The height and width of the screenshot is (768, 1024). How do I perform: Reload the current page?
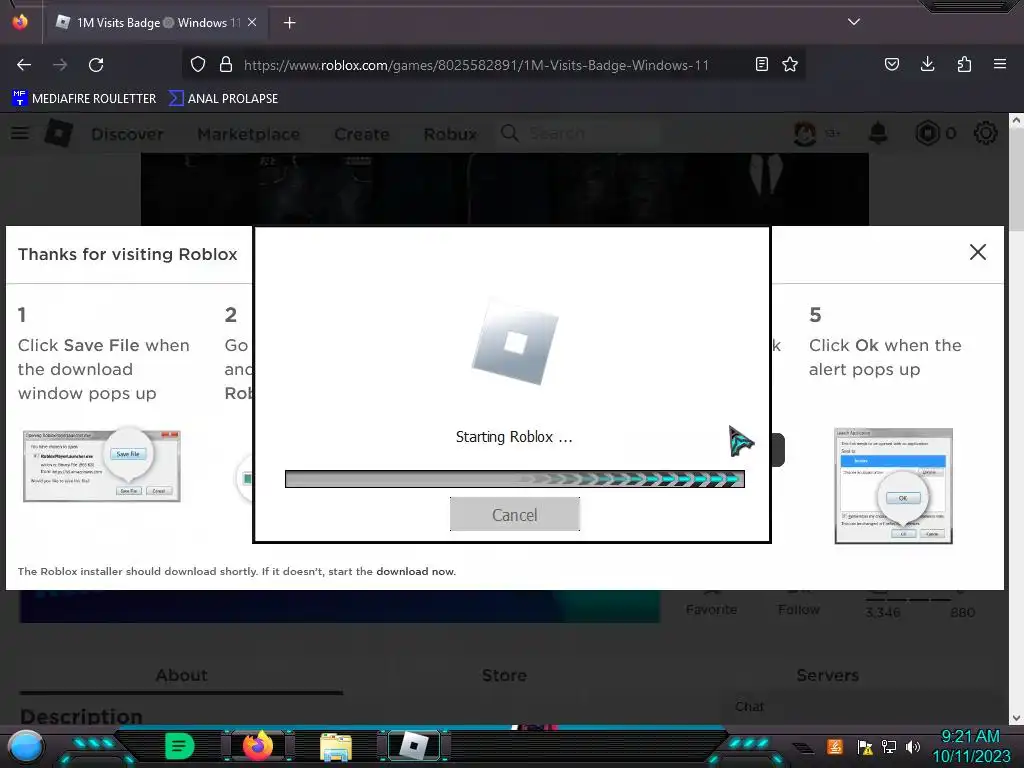click(96, 65)
